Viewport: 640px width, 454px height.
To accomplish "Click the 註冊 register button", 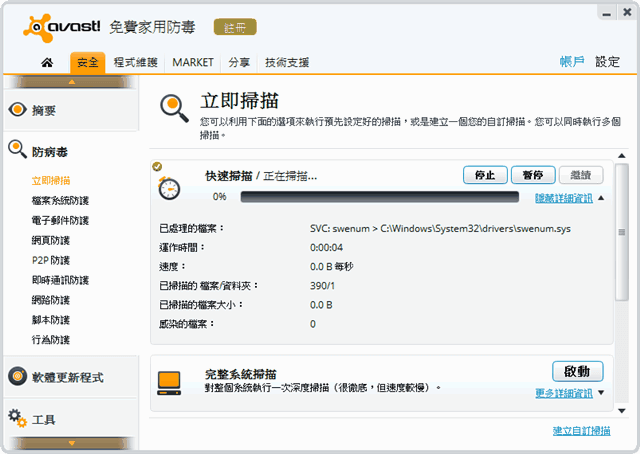I will pyautogui.click(x=235, y=27).
